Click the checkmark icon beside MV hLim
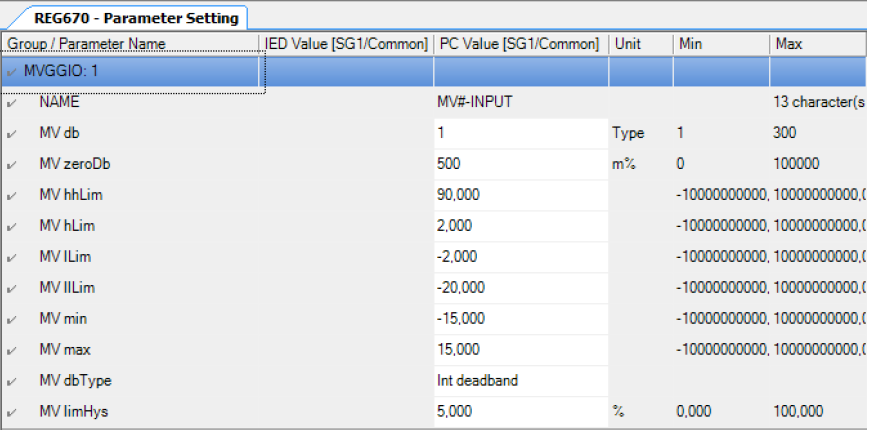 [11, 227]
